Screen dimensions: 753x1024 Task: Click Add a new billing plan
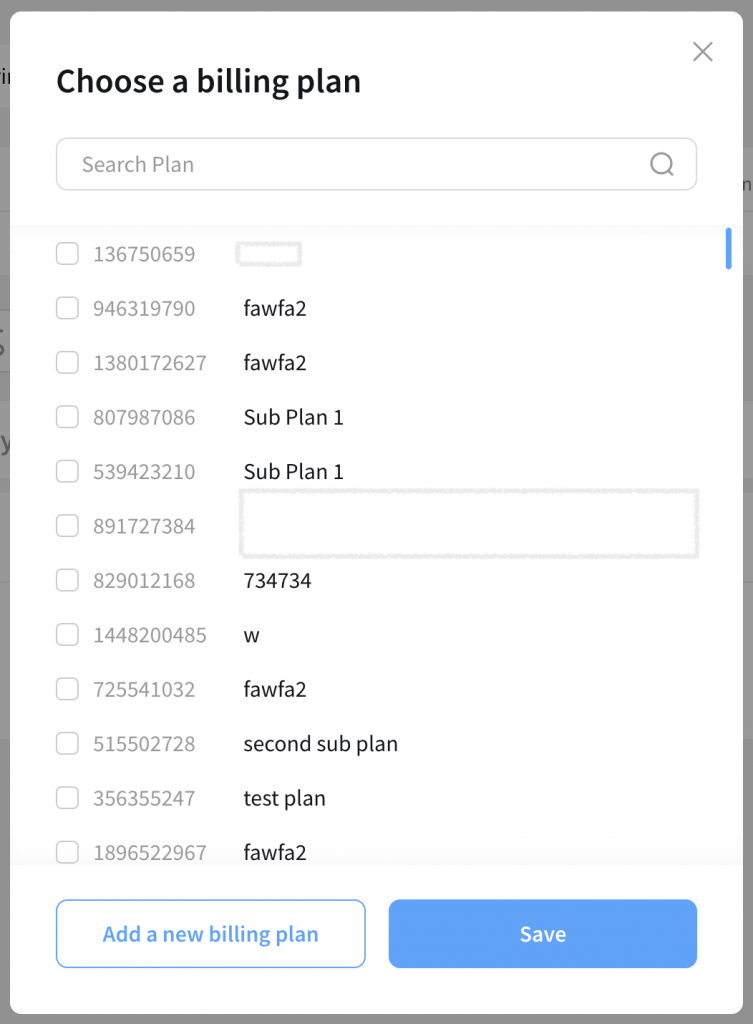(210, 934)
